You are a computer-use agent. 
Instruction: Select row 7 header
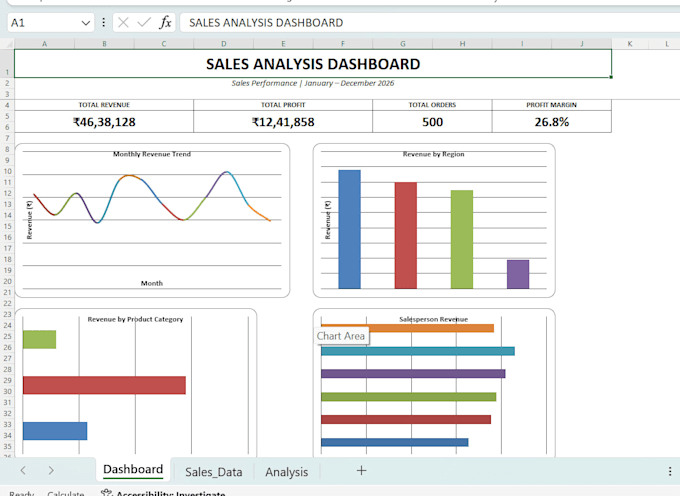pyautogui.click(x=7, y=138)
